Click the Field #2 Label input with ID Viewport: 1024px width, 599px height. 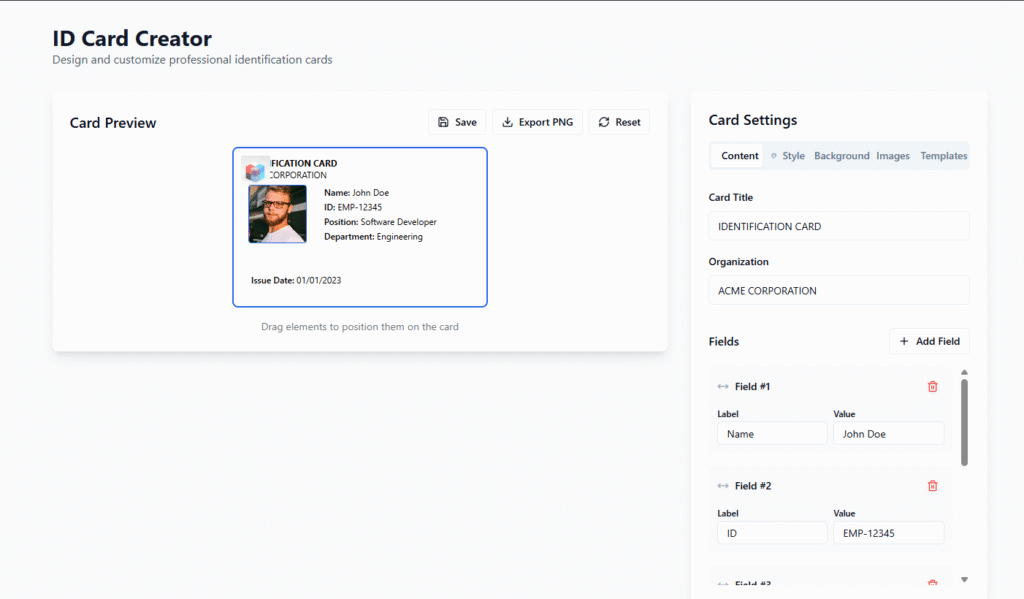click(772, 533)
